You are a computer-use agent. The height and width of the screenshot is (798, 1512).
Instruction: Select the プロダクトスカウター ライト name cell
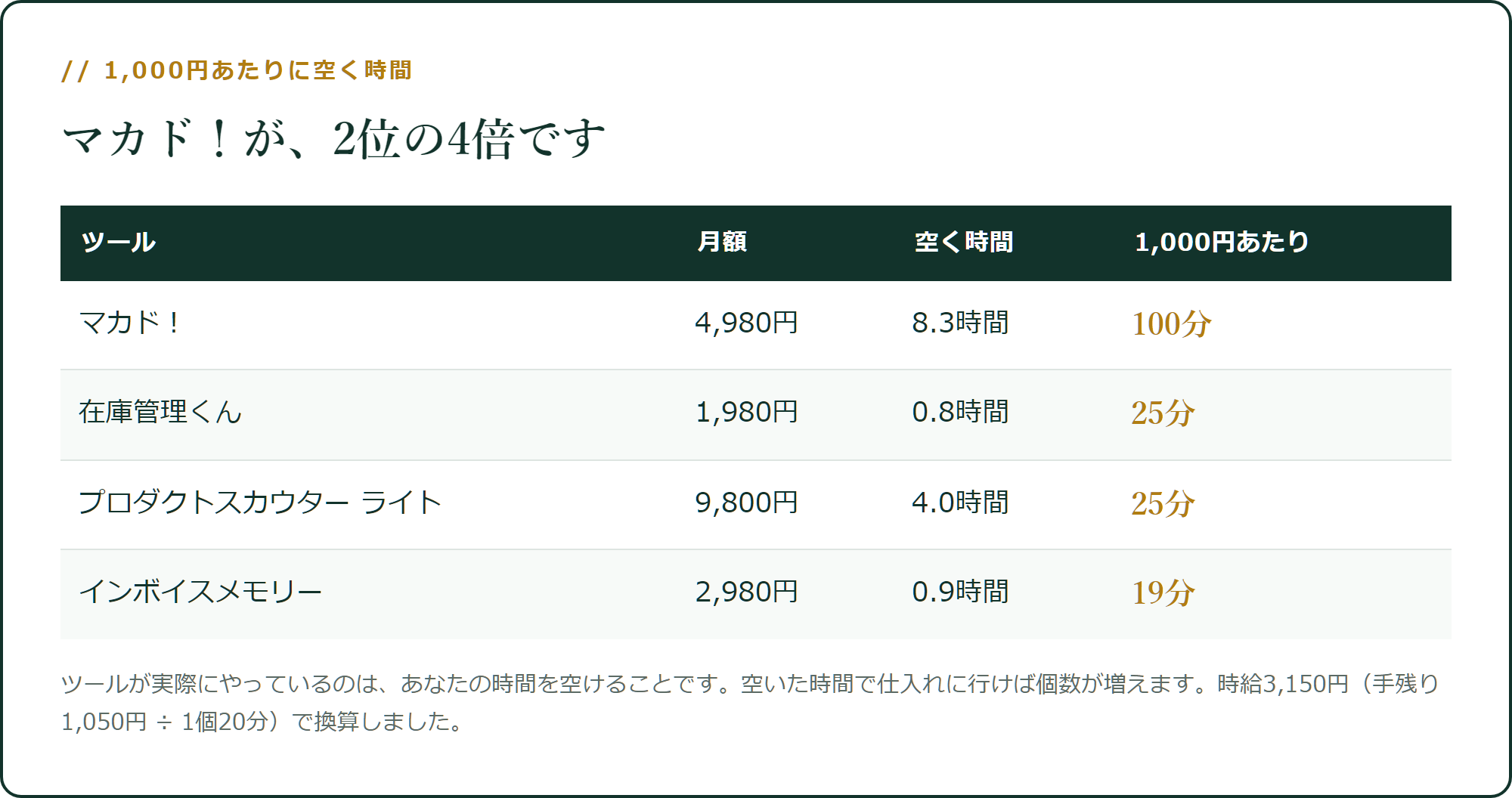[260, 503]
